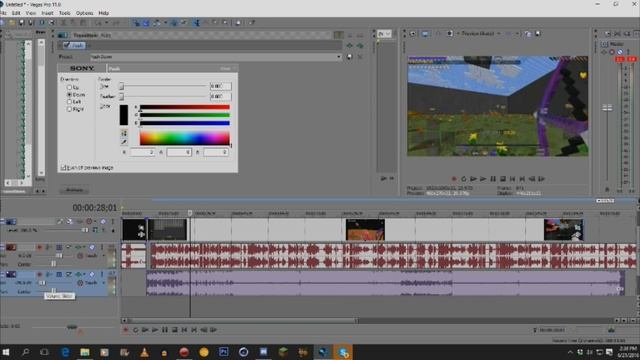
Task: Arm the red audio track for record
Action: tap(40, 247)
